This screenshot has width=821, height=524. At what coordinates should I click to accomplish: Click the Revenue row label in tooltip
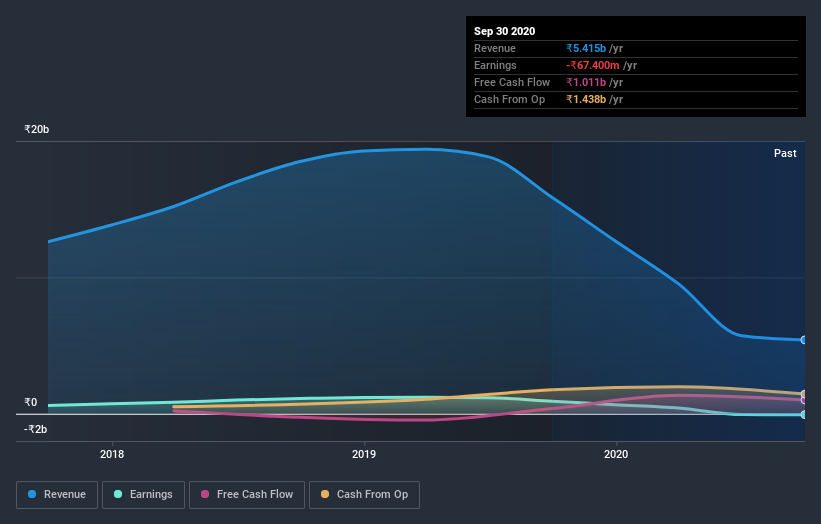(x=495, y=48)
